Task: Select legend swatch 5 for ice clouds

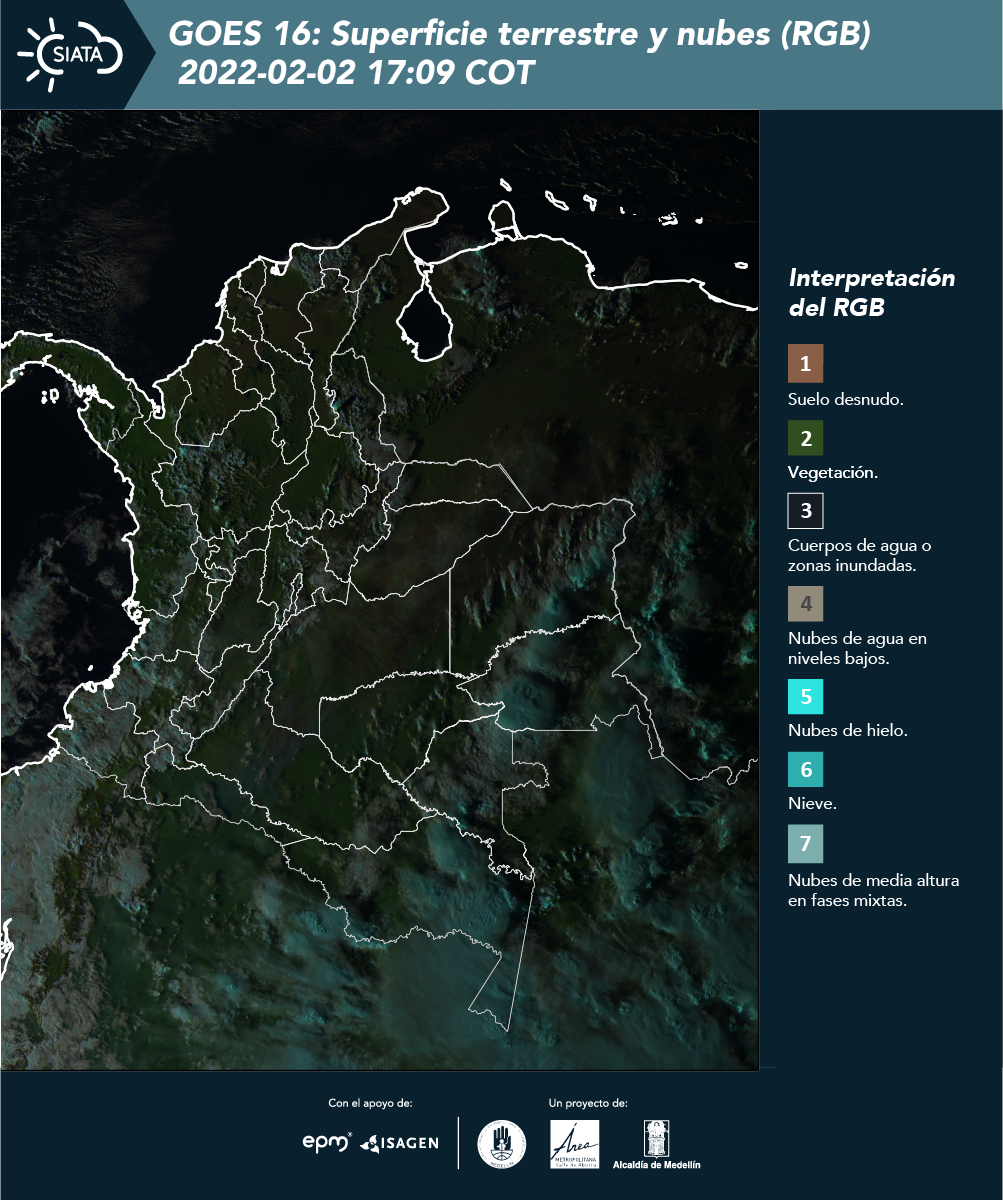Action: pos(805,696)
